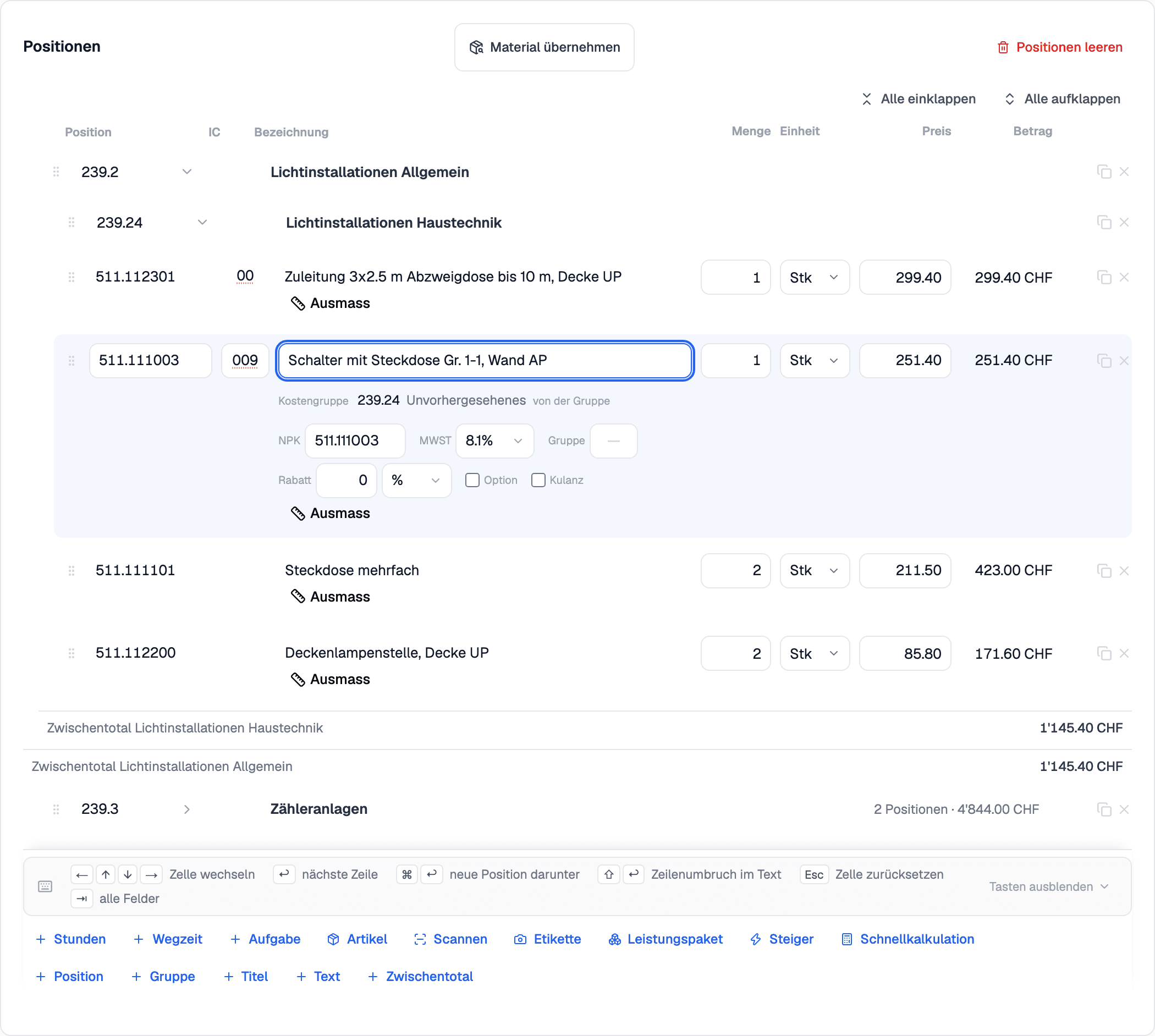Add an Artikel
The width and height of the screenshot is (1155, 1036).
click(358, 939)
